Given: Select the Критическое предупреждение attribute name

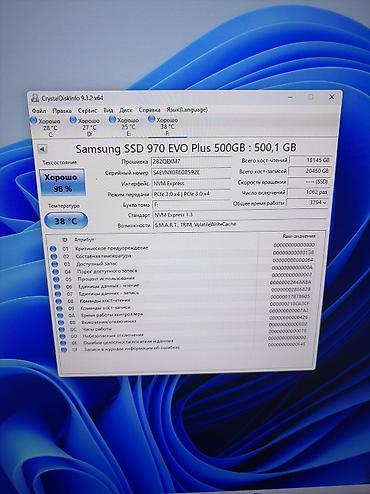Looking at the screenshot, I should [112, 248].
